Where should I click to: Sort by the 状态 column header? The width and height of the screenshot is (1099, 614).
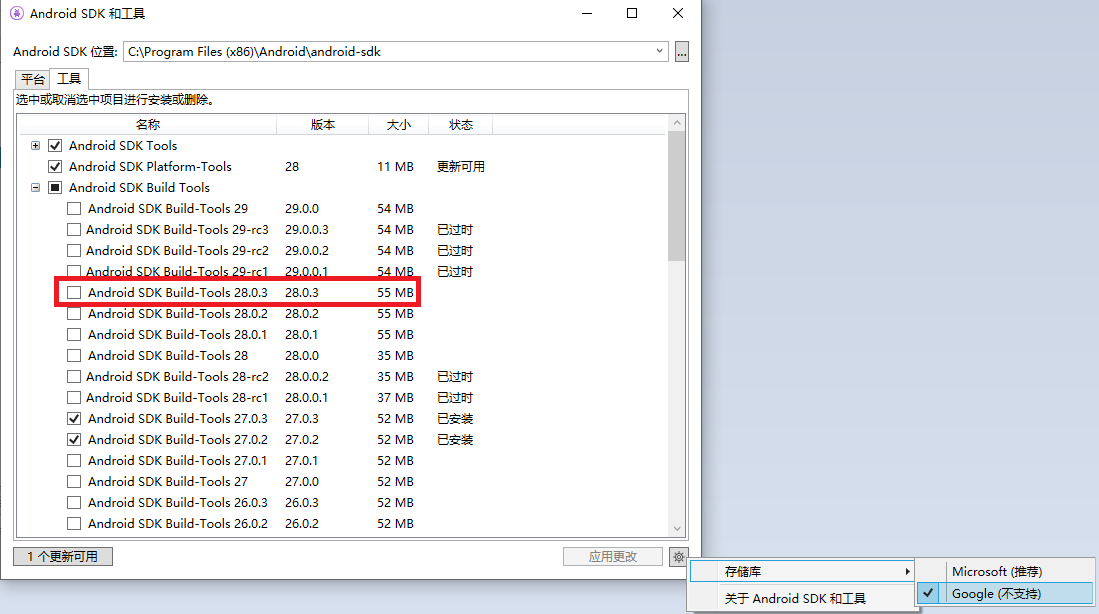(x=460, y=125)
